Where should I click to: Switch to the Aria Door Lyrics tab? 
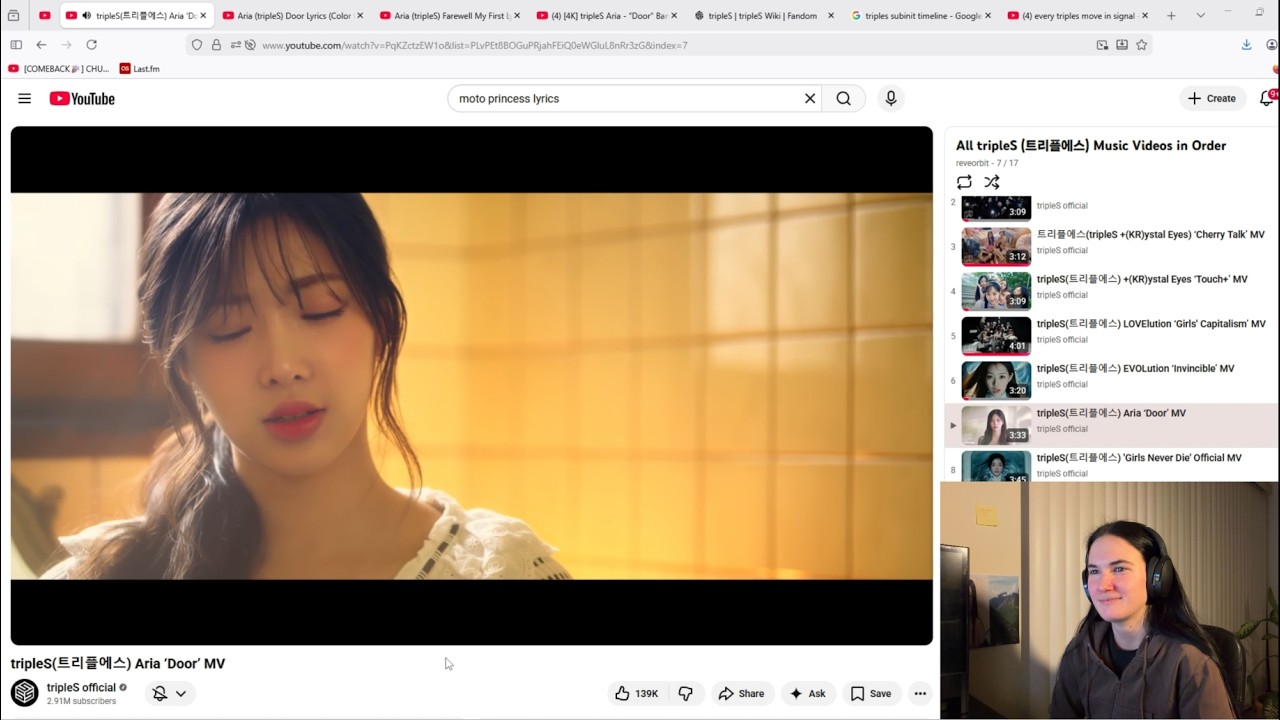click(291, 15)
